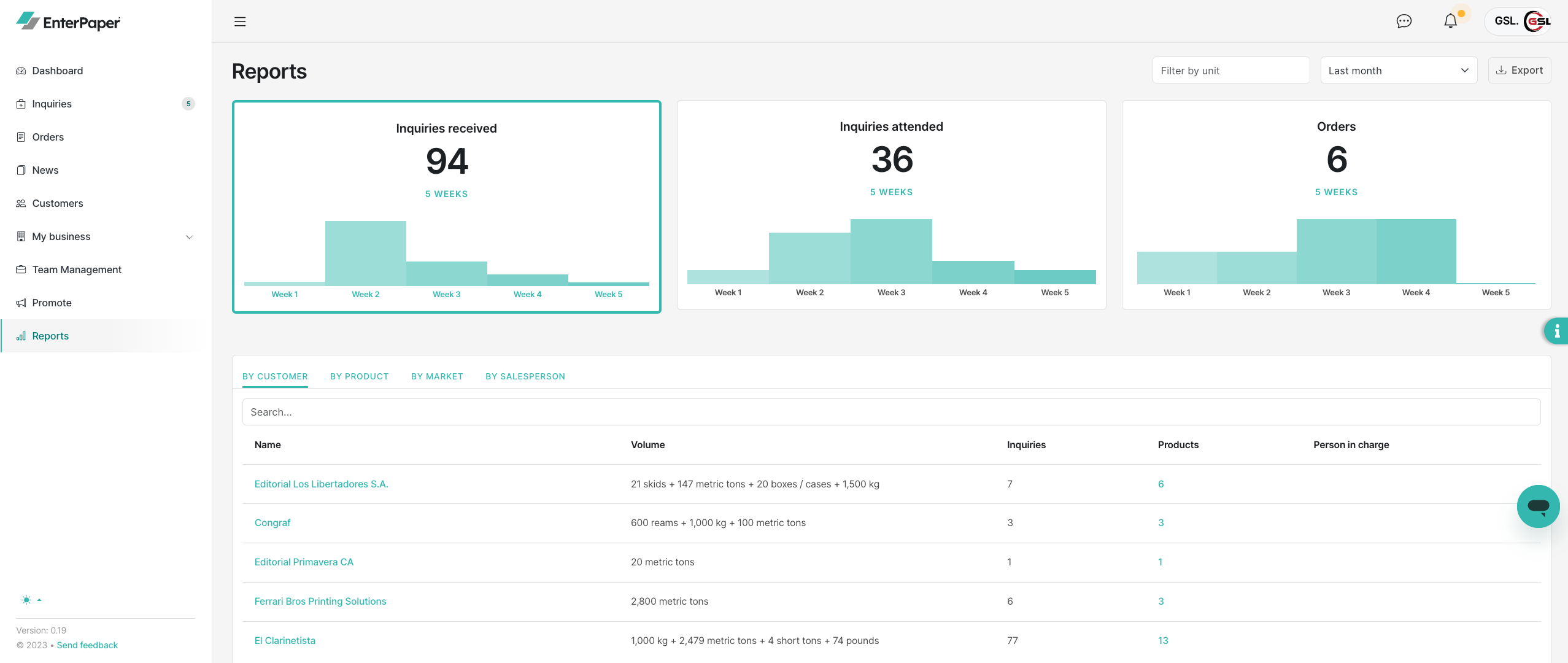The height and width of the screenshot is (663, 1568).
Task: Open Promote in the sidebar
Action: [x=52, y=303]
